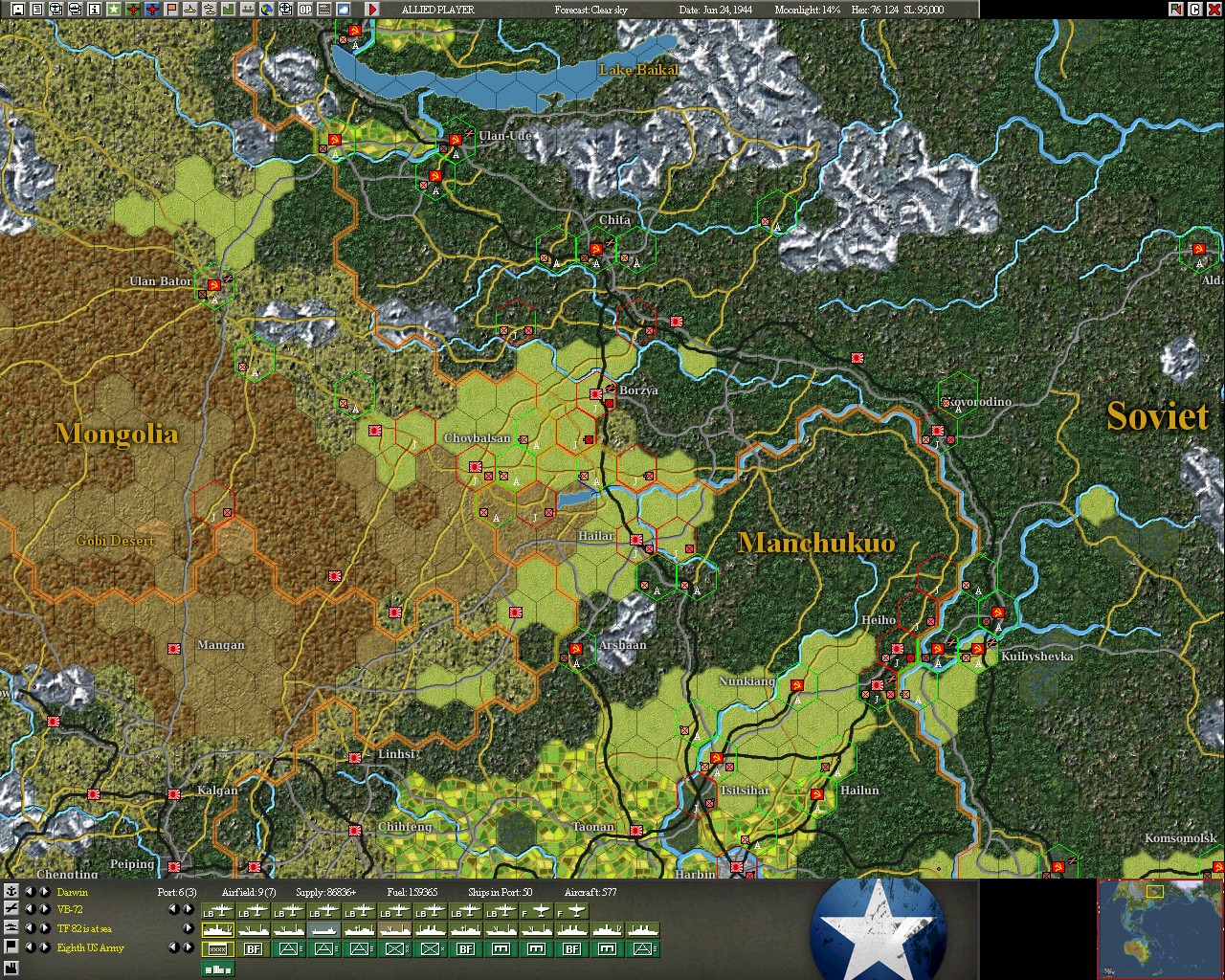The height and width of the screenshot is (980, 1225).
Task: Select the Soviet unit counter at Ulan Bator
Action: (x=214, y=286)
